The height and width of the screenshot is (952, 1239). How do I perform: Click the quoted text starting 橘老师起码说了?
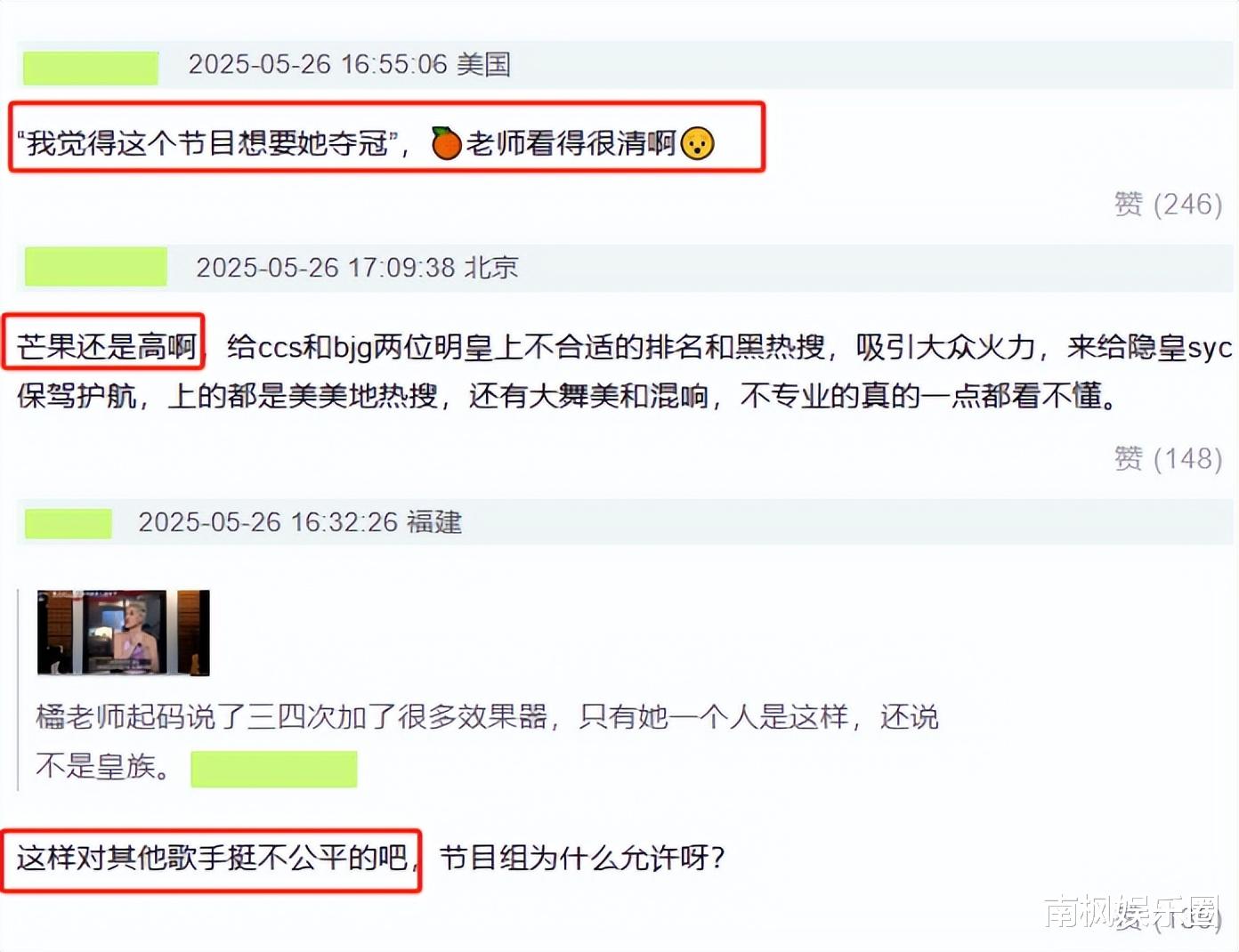click(487, 740)
